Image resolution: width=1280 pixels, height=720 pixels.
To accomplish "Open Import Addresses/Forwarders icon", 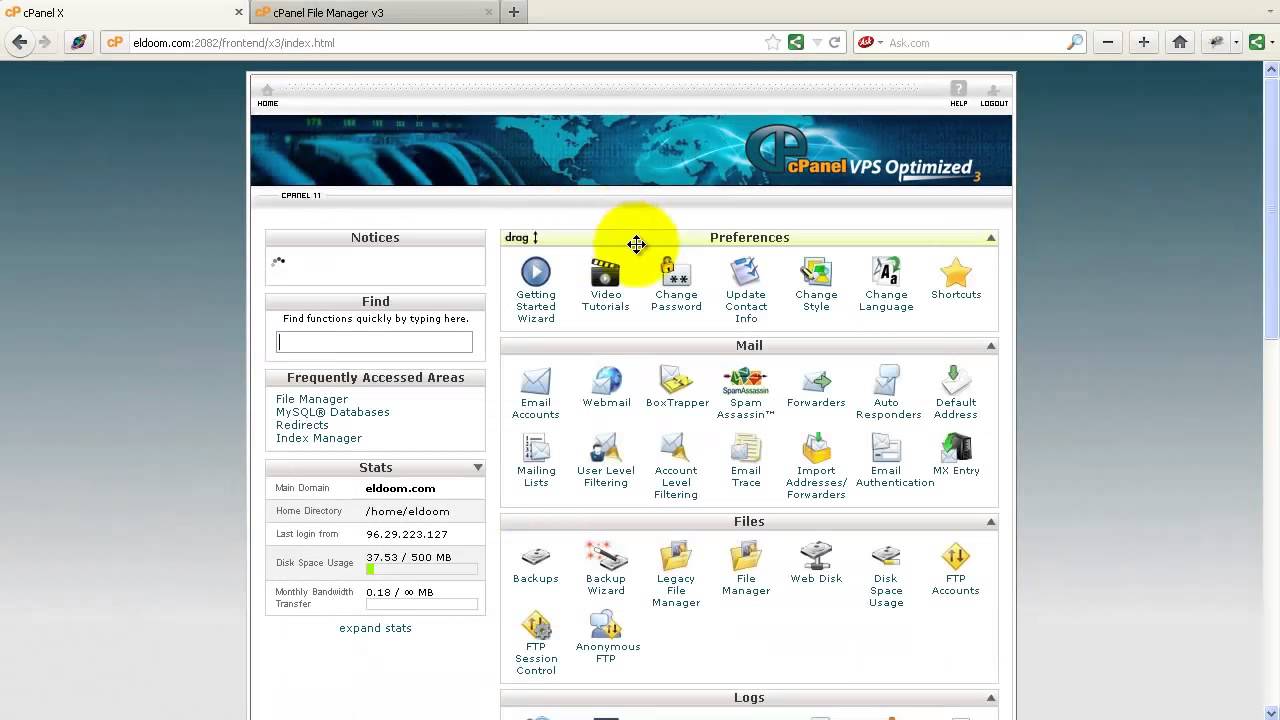I will point(816,448).
